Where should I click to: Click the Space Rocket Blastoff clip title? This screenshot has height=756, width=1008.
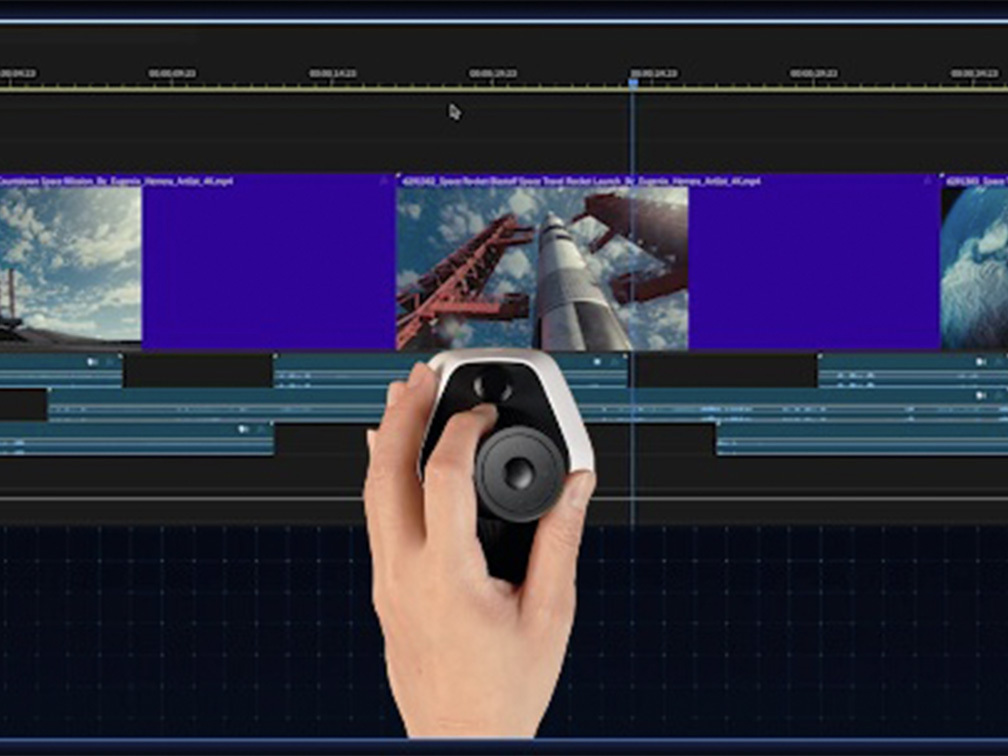coord(581,181)
